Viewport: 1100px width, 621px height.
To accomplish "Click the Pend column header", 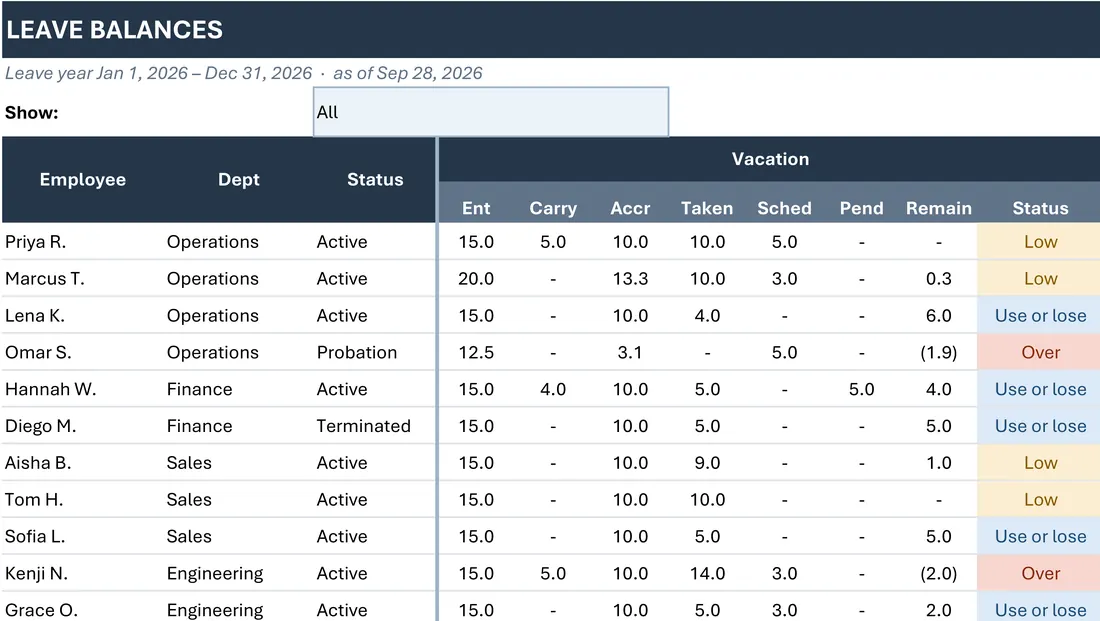I will click(x=861, y=208).
